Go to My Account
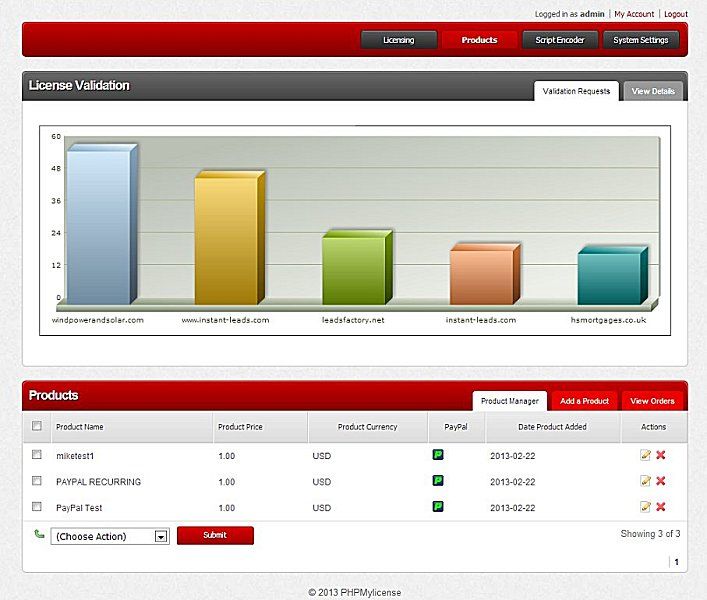This screenshot has width=707, height=600. [634, 14]
